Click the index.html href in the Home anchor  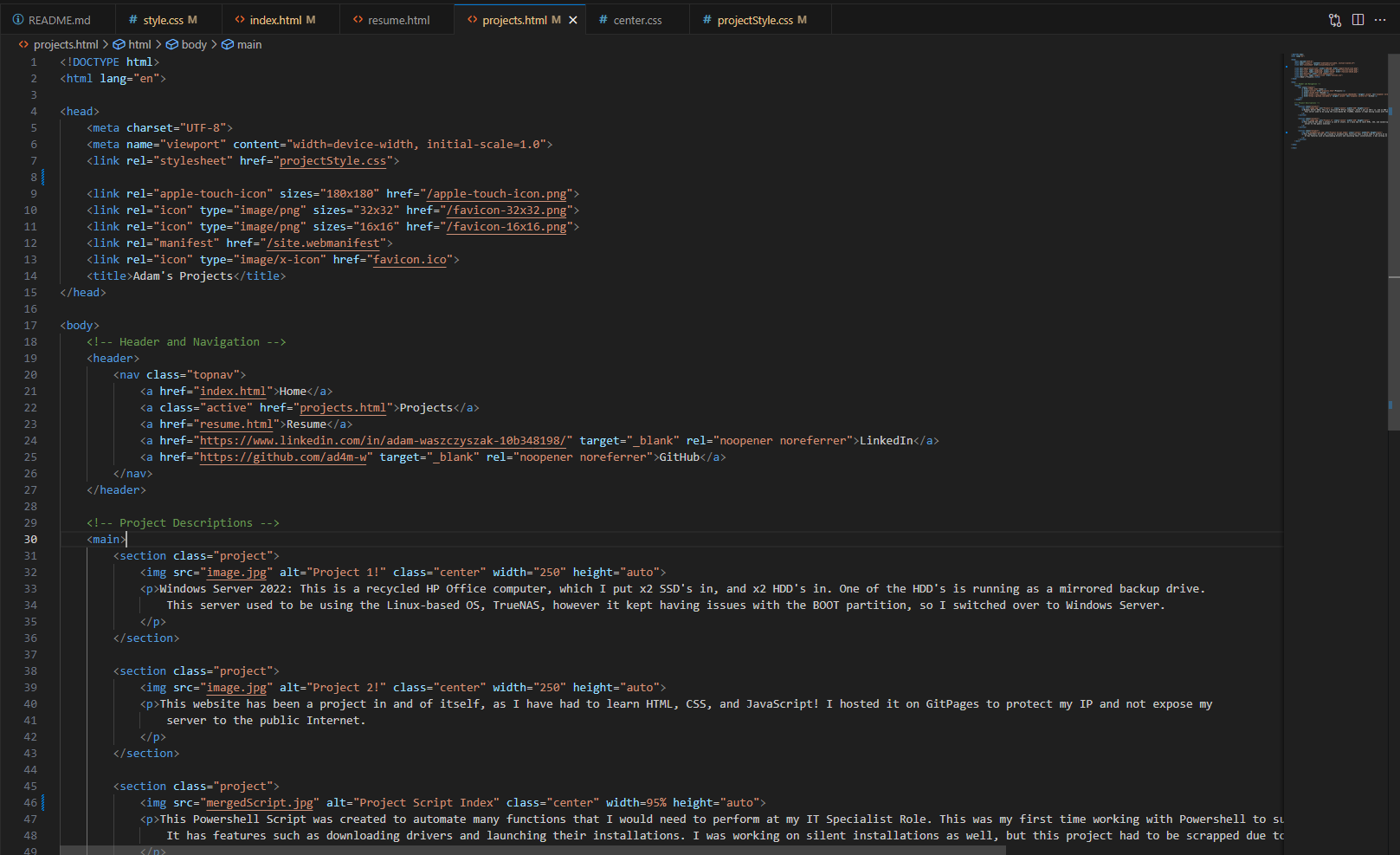(x=233, y=391)
